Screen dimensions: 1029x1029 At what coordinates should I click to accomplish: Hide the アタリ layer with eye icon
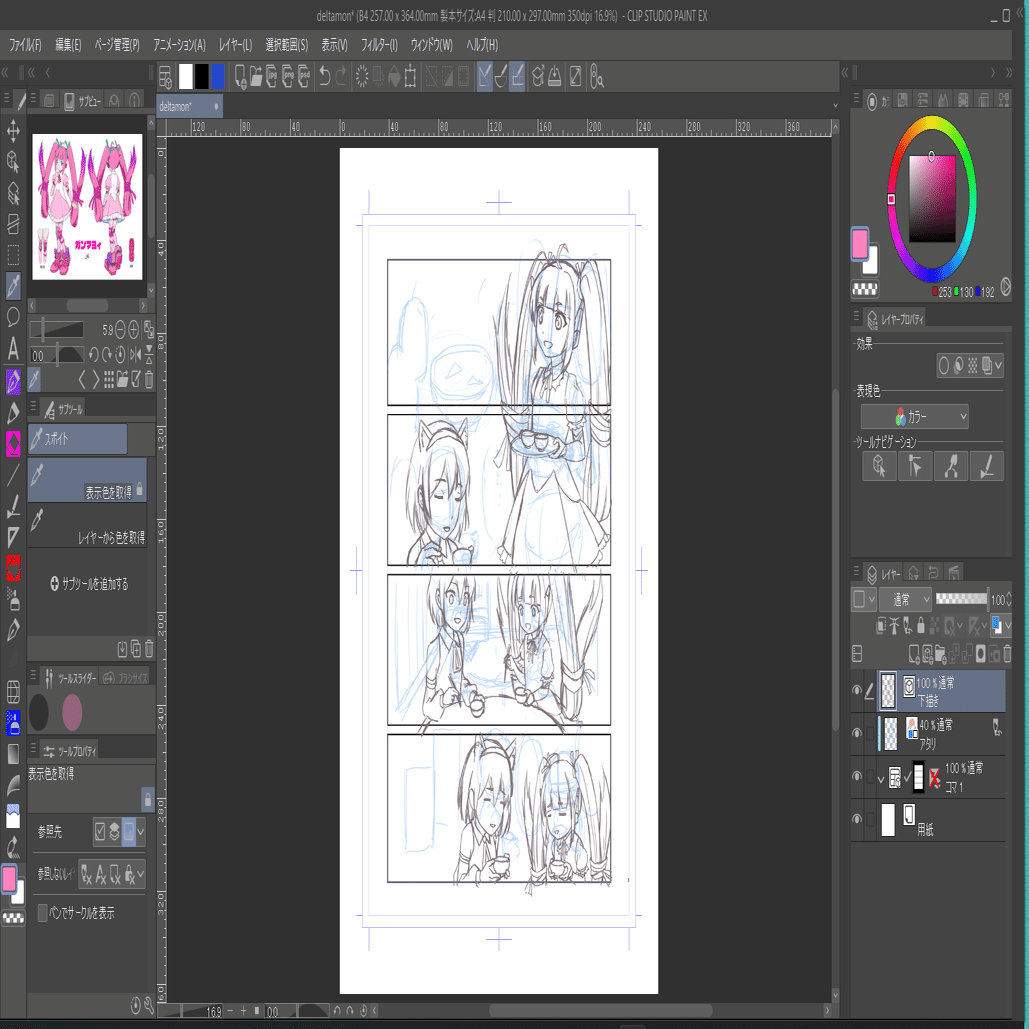click(856, 733)
